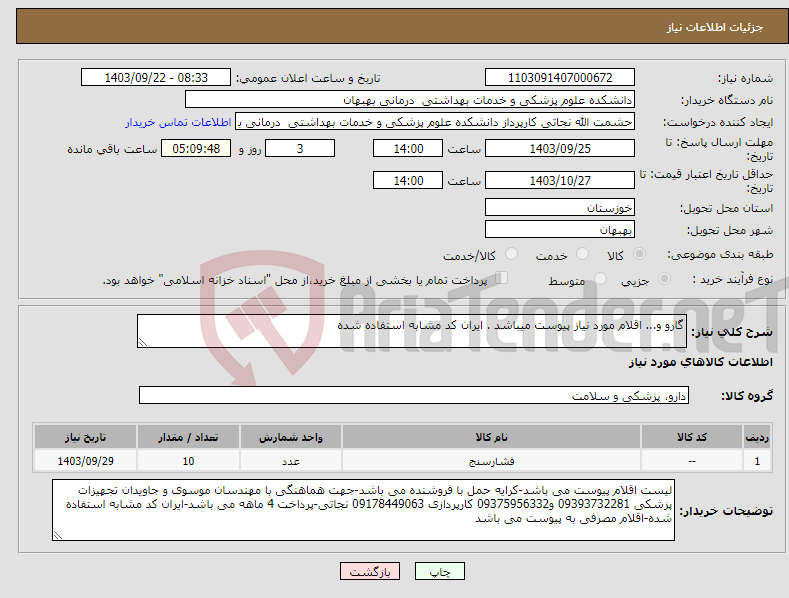789x598 pixels.
Task: Click the need date cell 1403/09/29
Action: [x=86, y=461]
